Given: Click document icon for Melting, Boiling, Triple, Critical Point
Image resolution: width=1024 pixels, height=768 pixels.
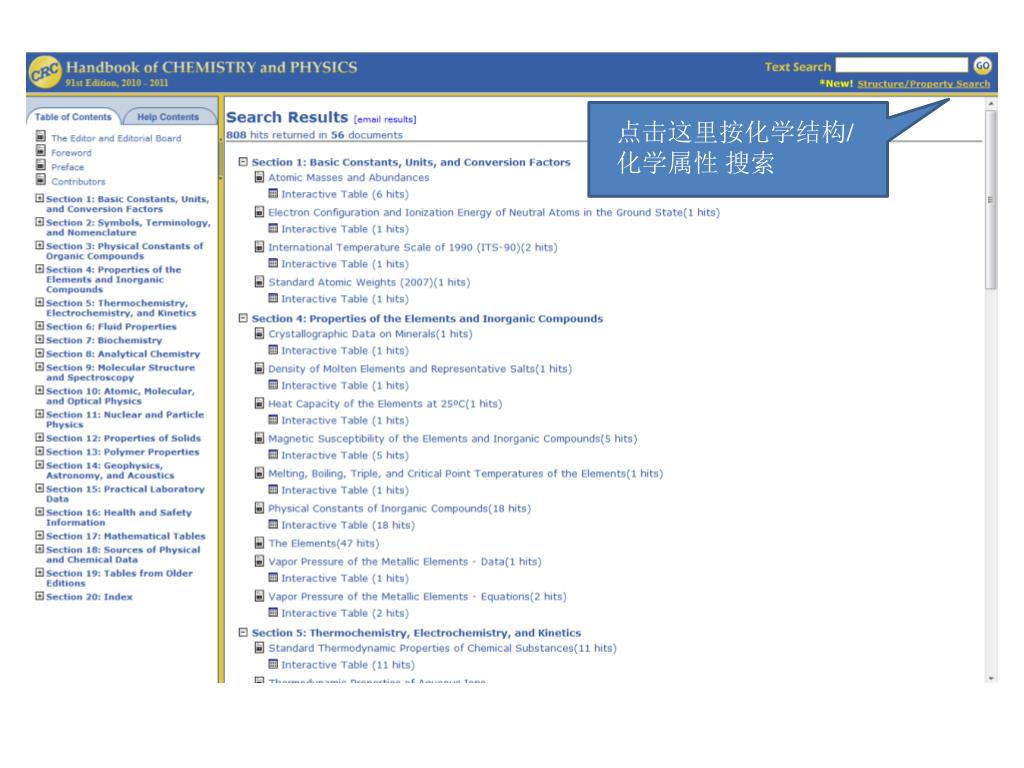Looking at the screenshot, I should 259,473.
